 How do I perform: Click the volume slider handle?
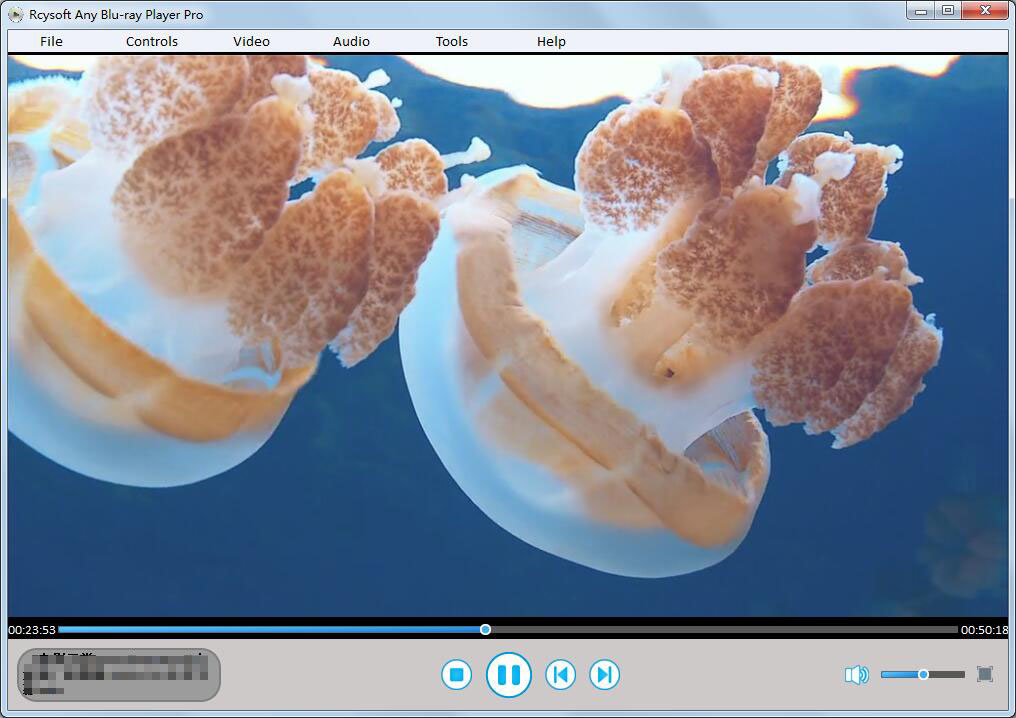pyautogui.click(x=923, y=675)
